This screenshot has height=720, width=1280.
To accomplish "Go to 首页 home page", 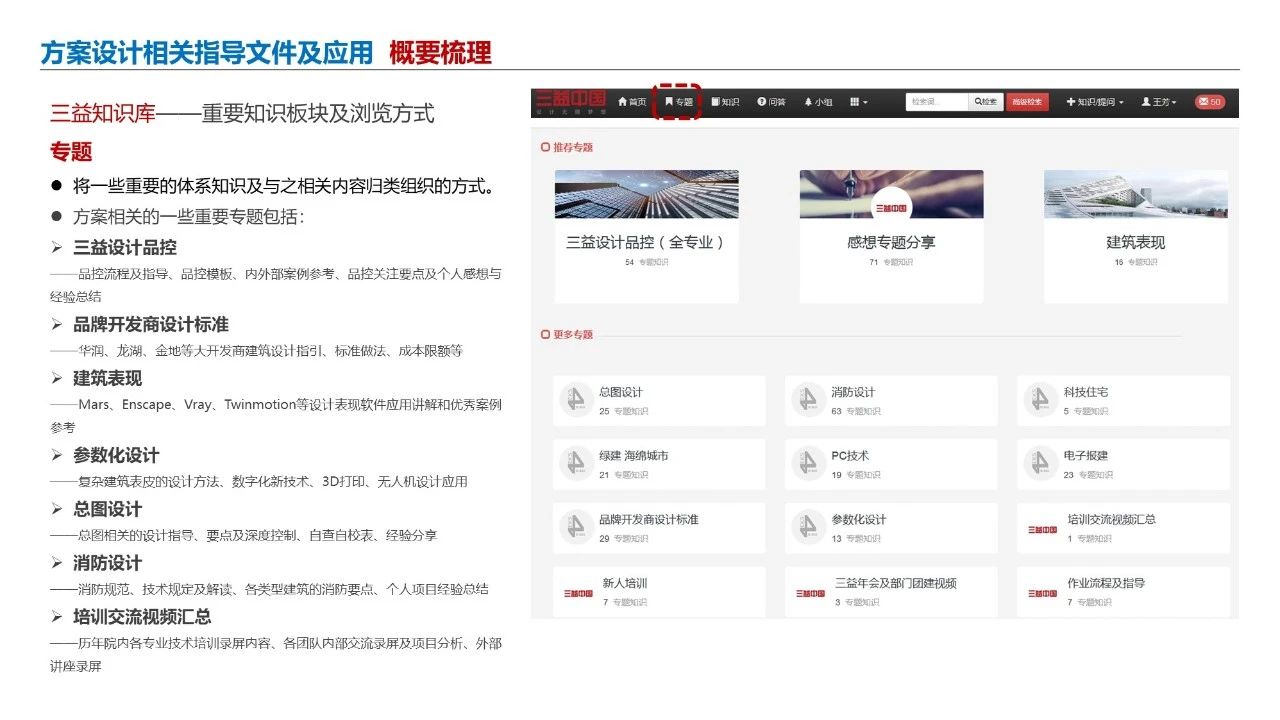I will pos(632,102).
